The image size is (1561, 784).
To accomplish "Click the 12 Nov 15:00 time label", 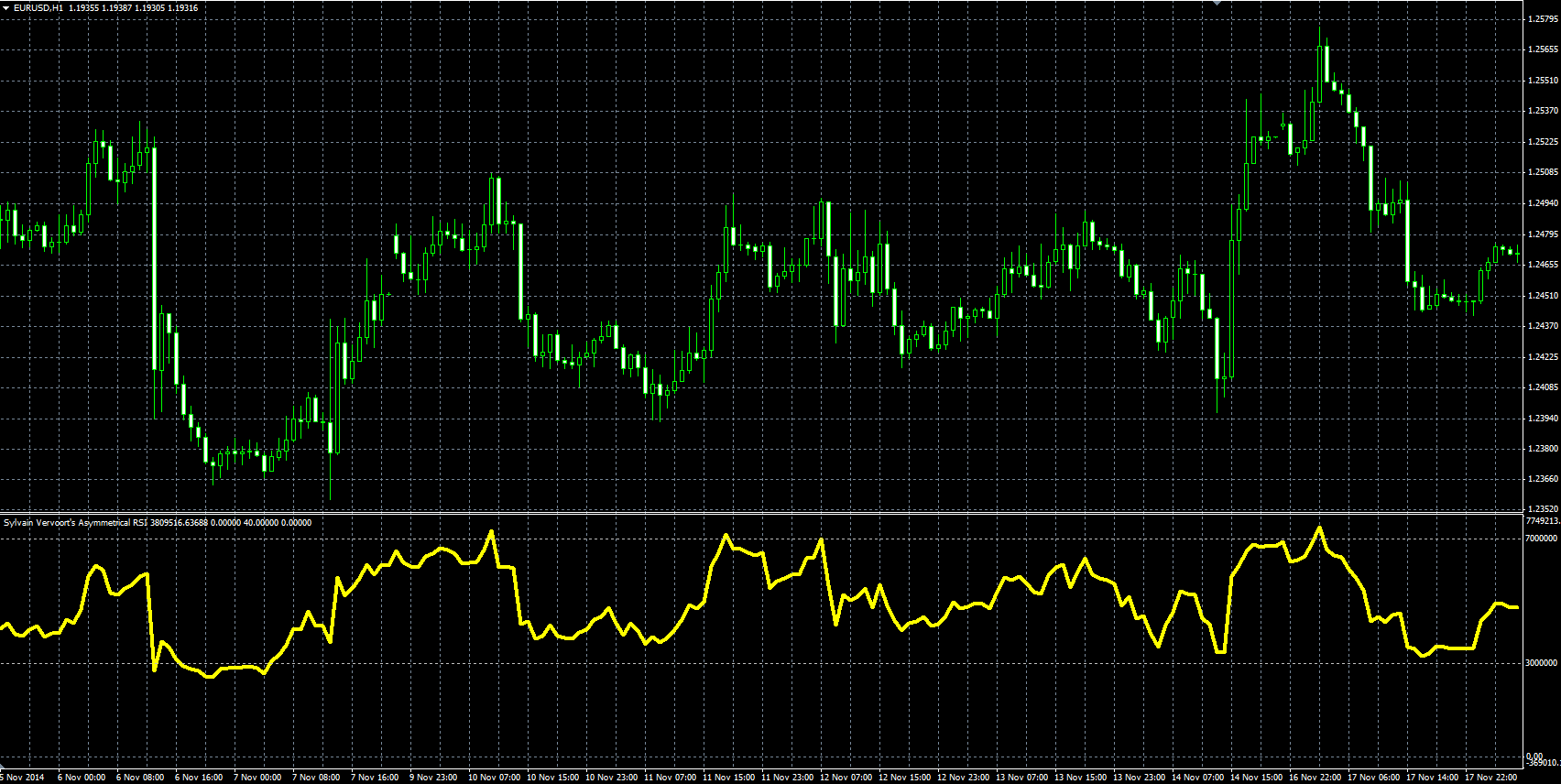I will 905,778.
